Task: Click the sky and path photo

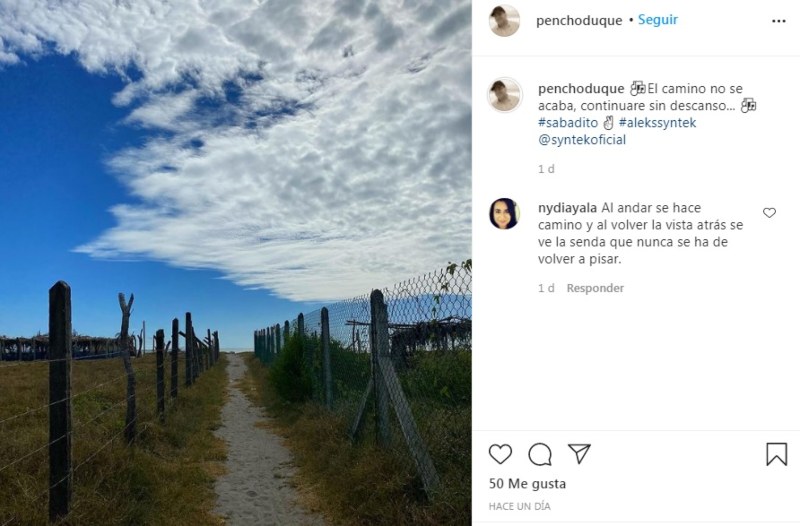Action: click(236, 263)
